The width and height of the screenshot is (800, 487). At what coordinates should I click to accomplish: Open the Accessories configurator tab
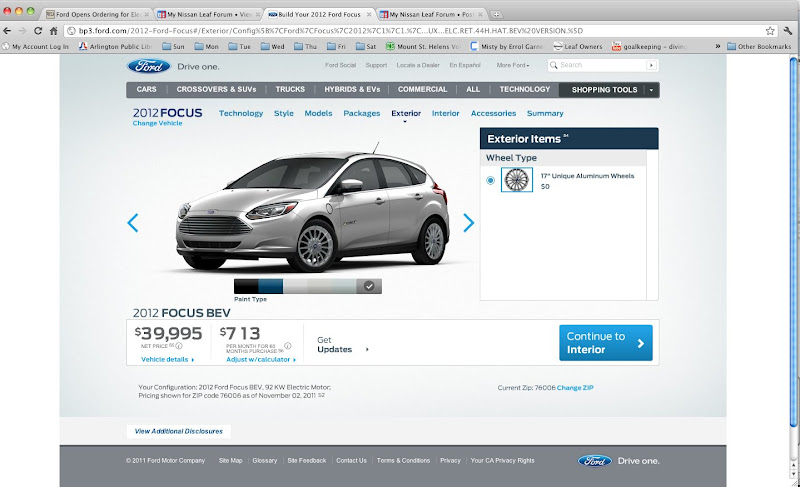pos(493,113)
